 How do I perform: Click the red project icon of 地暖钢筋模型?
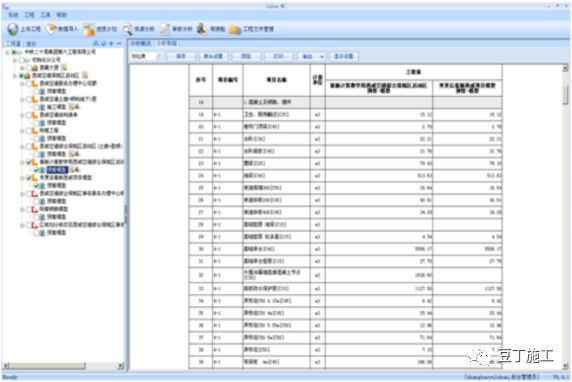pyautogui.click(x=35, y=209)
